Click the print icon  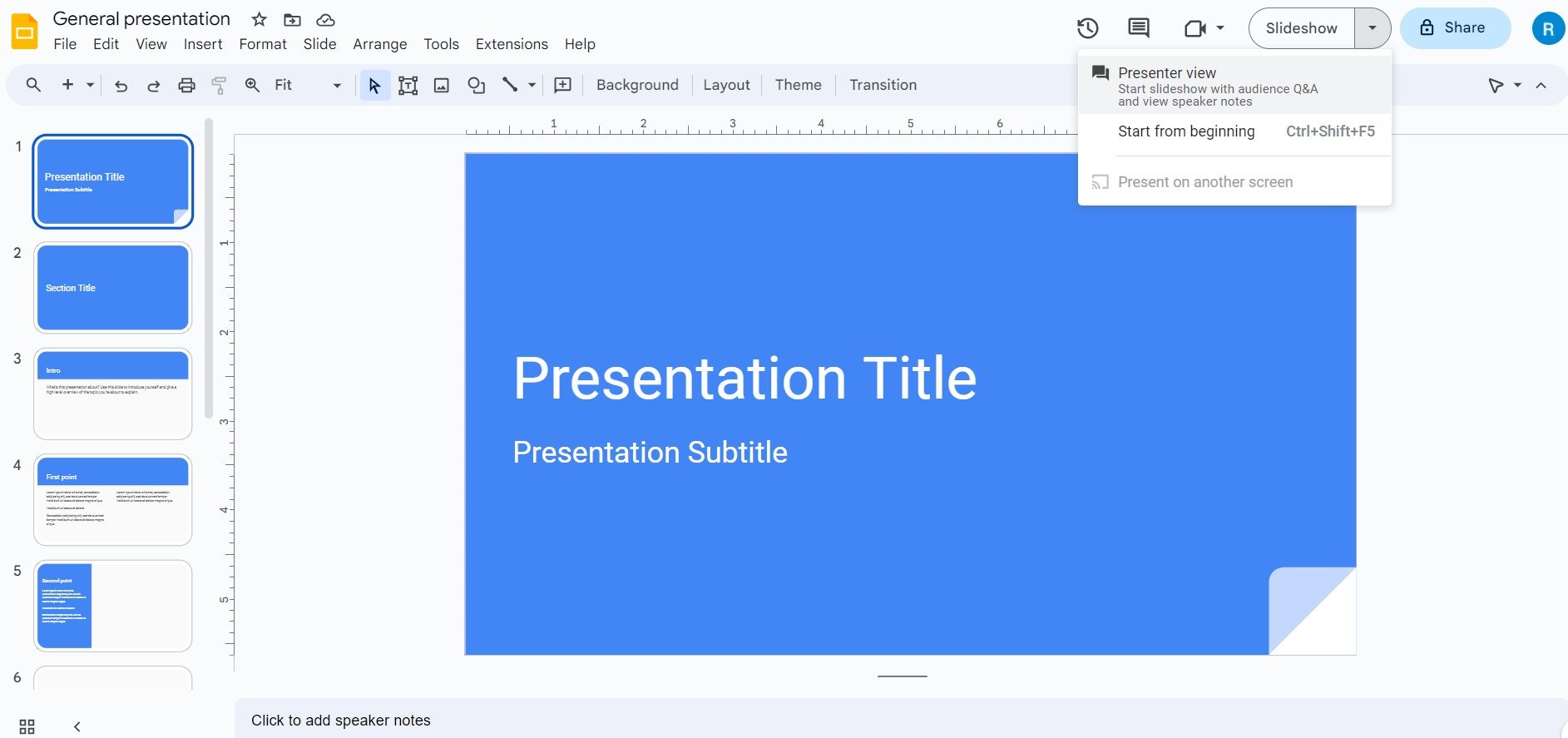(x=186, y=85)
